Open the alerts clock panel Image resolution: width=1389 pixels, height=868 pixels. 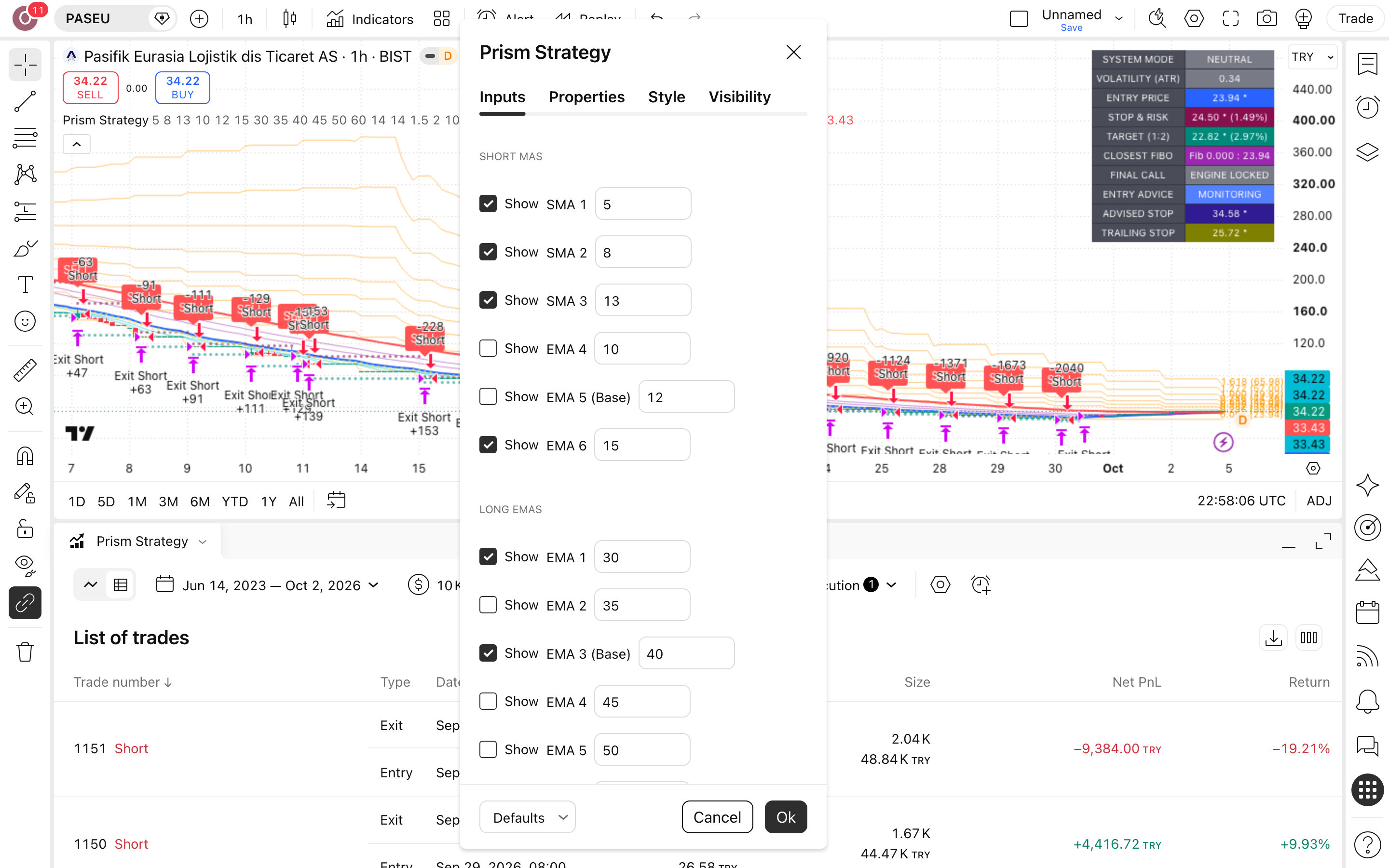tap(1367, 107)
